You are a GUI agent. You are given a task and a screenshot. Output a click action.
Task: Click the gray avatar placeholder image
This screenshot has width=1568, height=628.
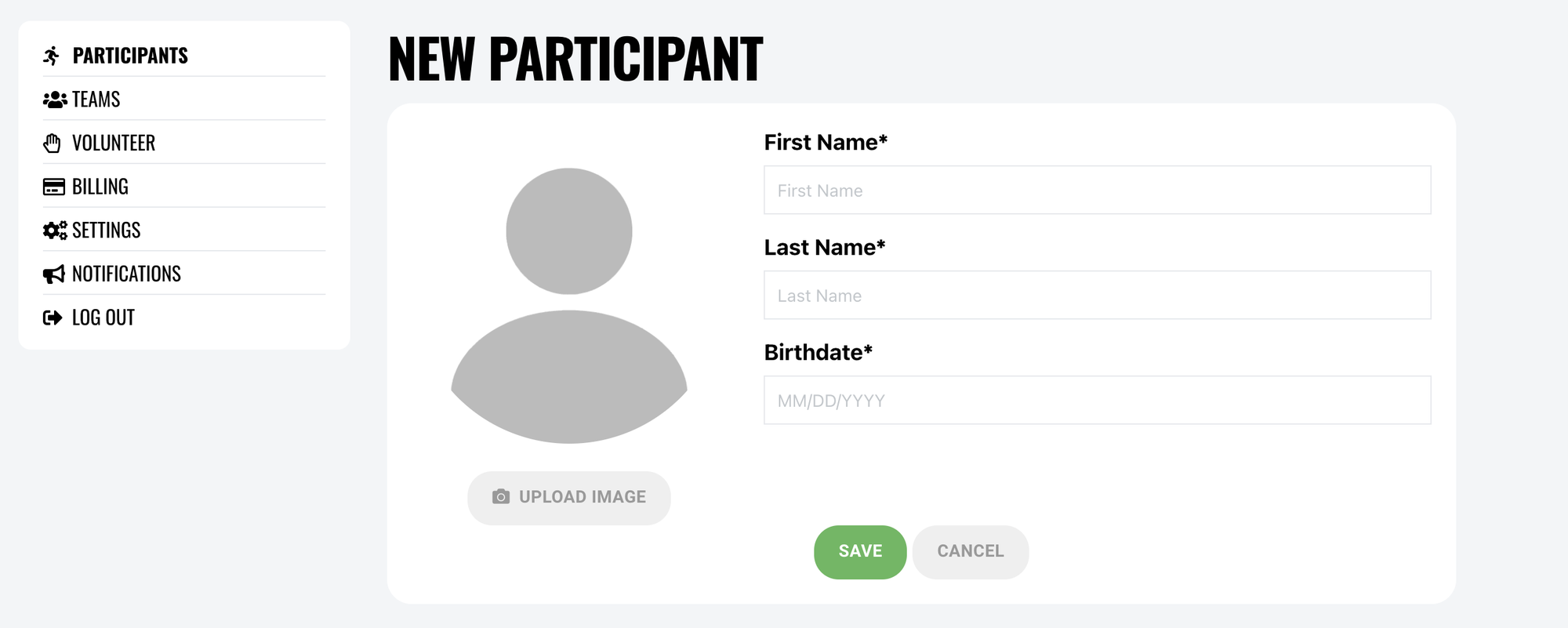(x=569, y=306)
